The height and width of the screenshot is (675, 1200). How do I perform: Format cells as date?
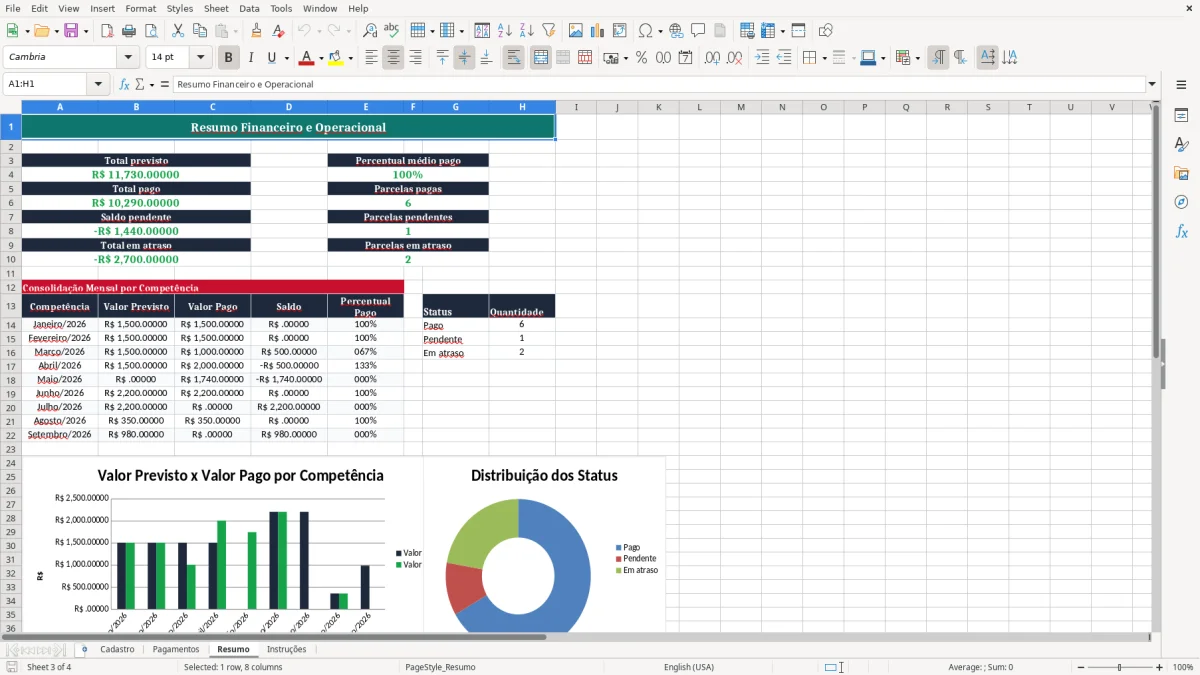(x=685, y=58)
